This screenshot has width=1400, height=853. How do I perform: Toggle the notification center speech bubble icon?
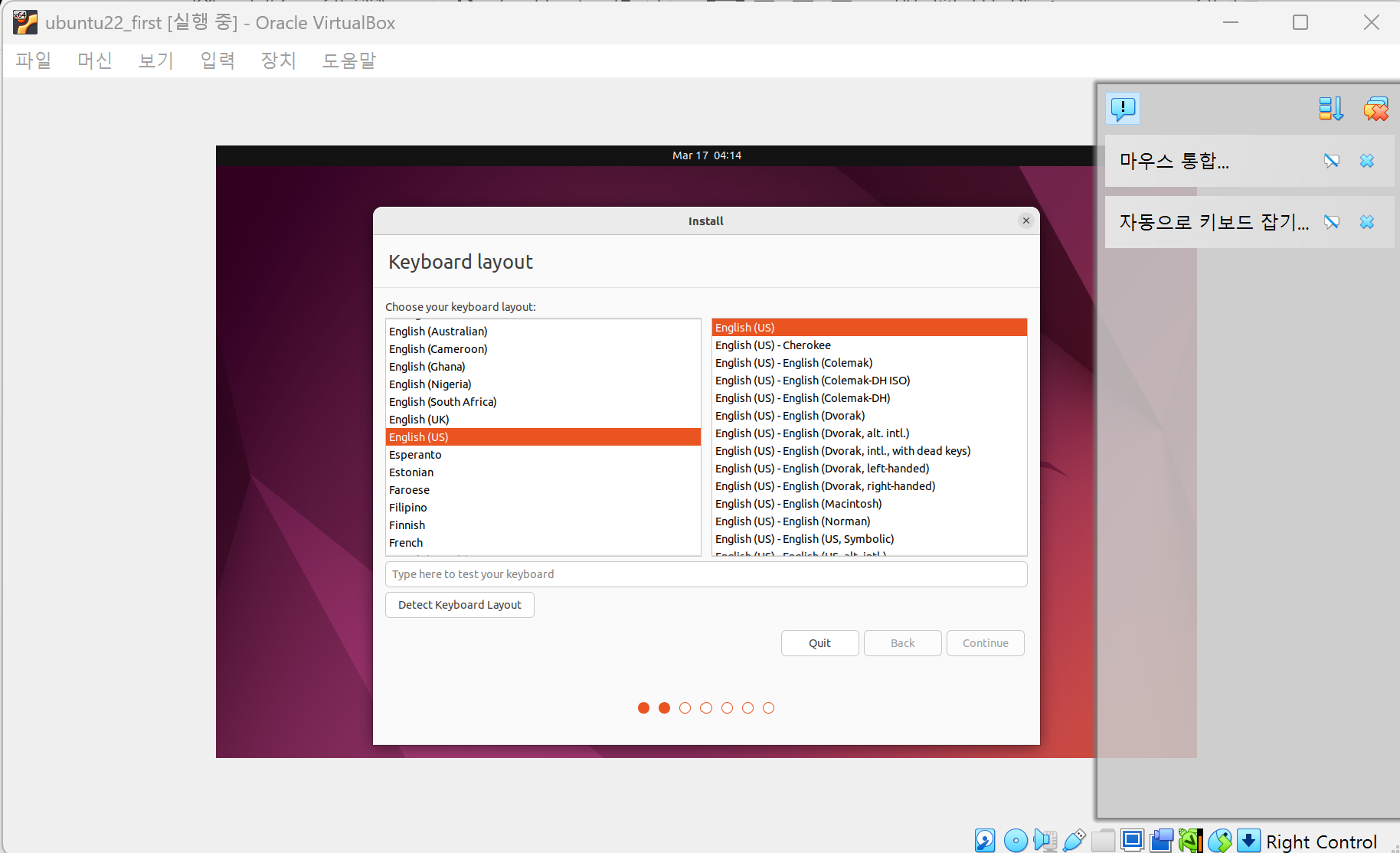1123,109
